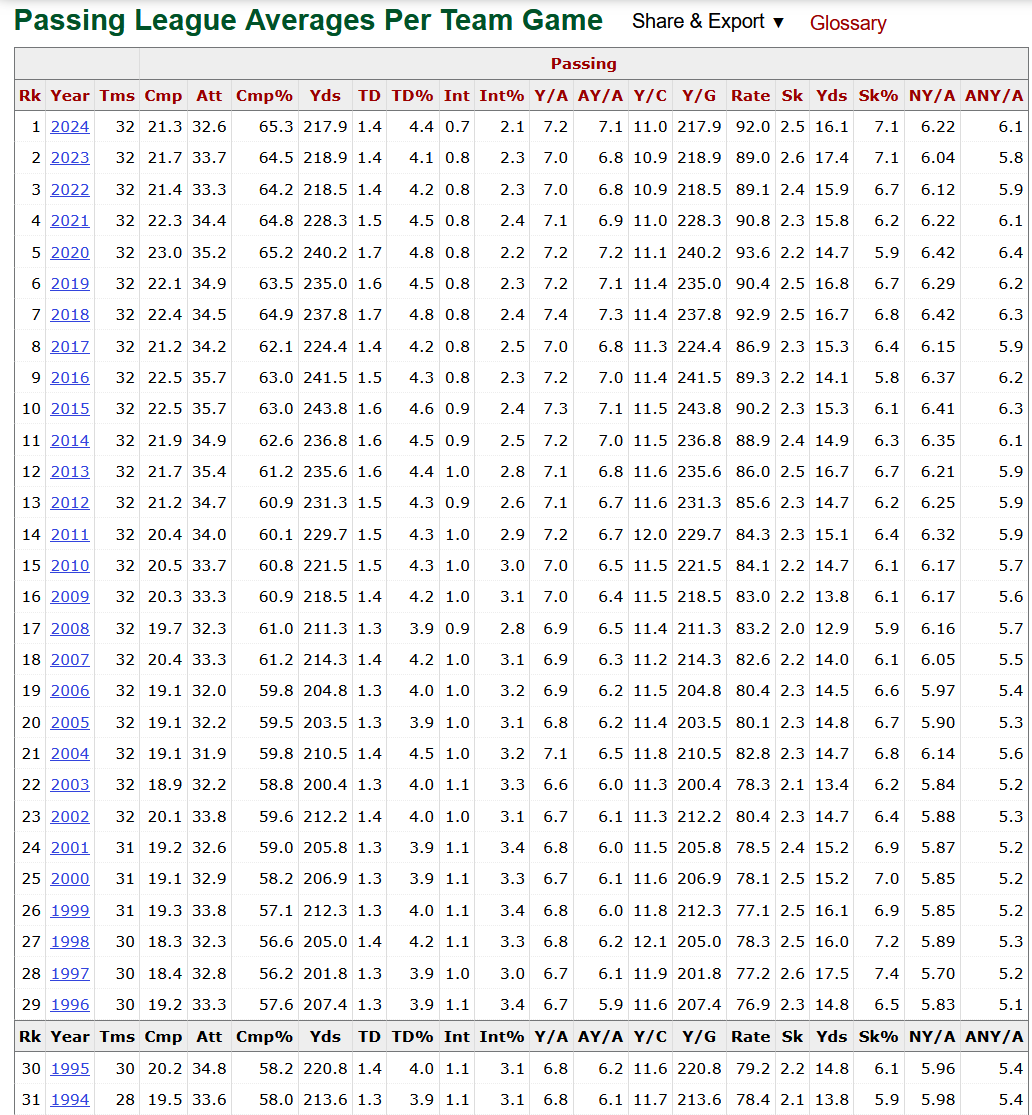Open the 2024 season link

70,127
